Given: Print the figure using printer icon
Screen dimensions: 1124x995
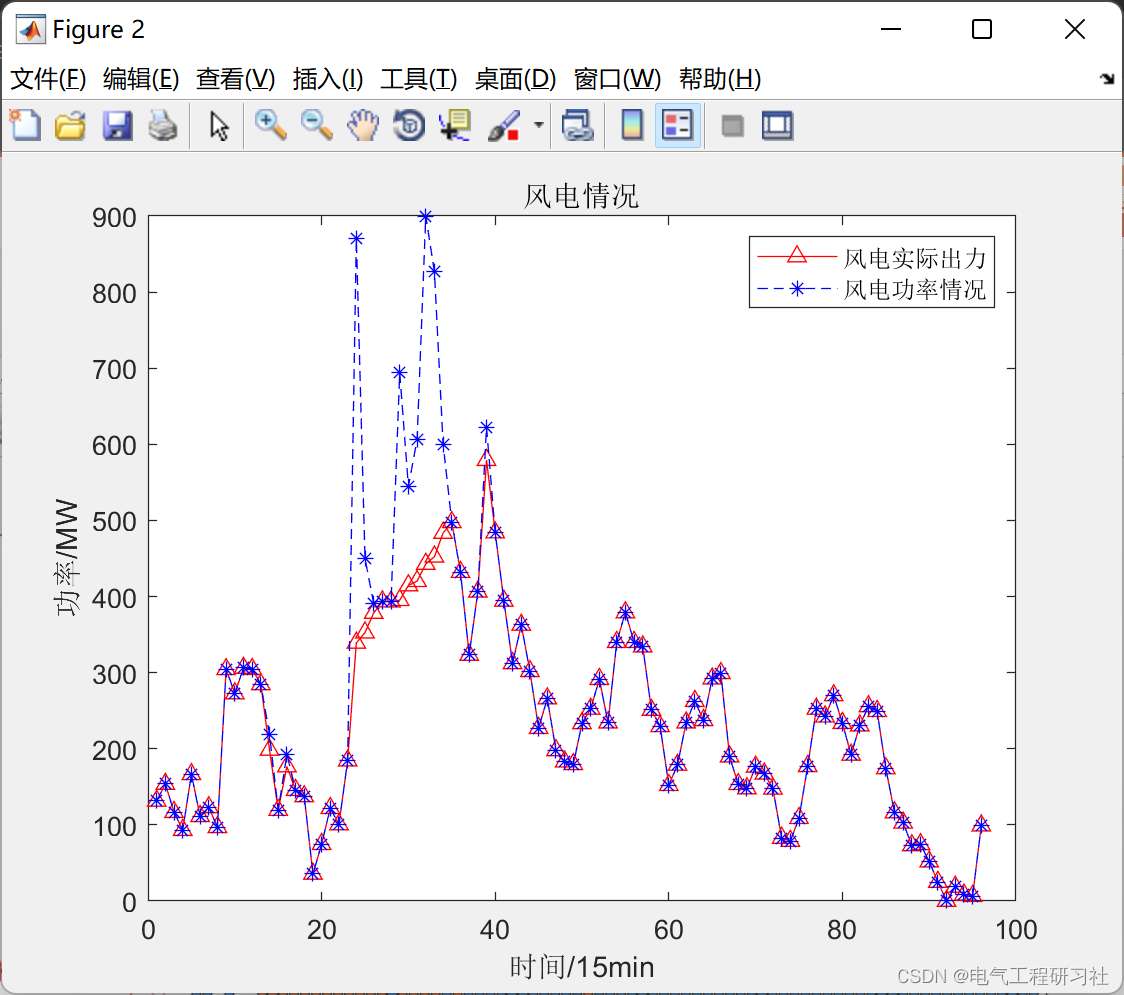Looking at the screenshot, I should pyautogui.click(x=163, y=125).
